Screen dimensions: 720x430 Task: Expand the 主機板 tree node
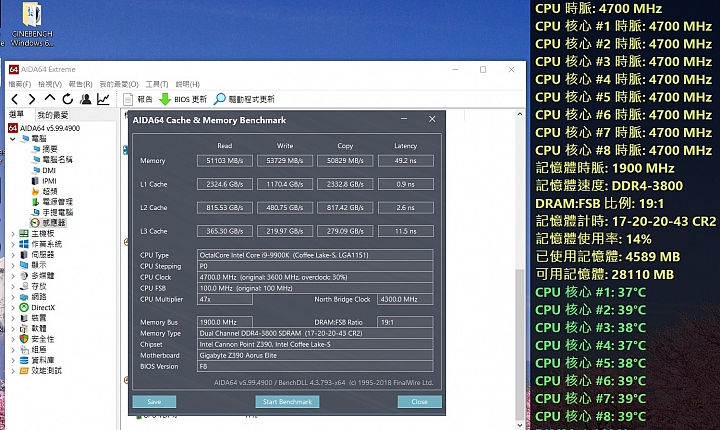point(13,233)
